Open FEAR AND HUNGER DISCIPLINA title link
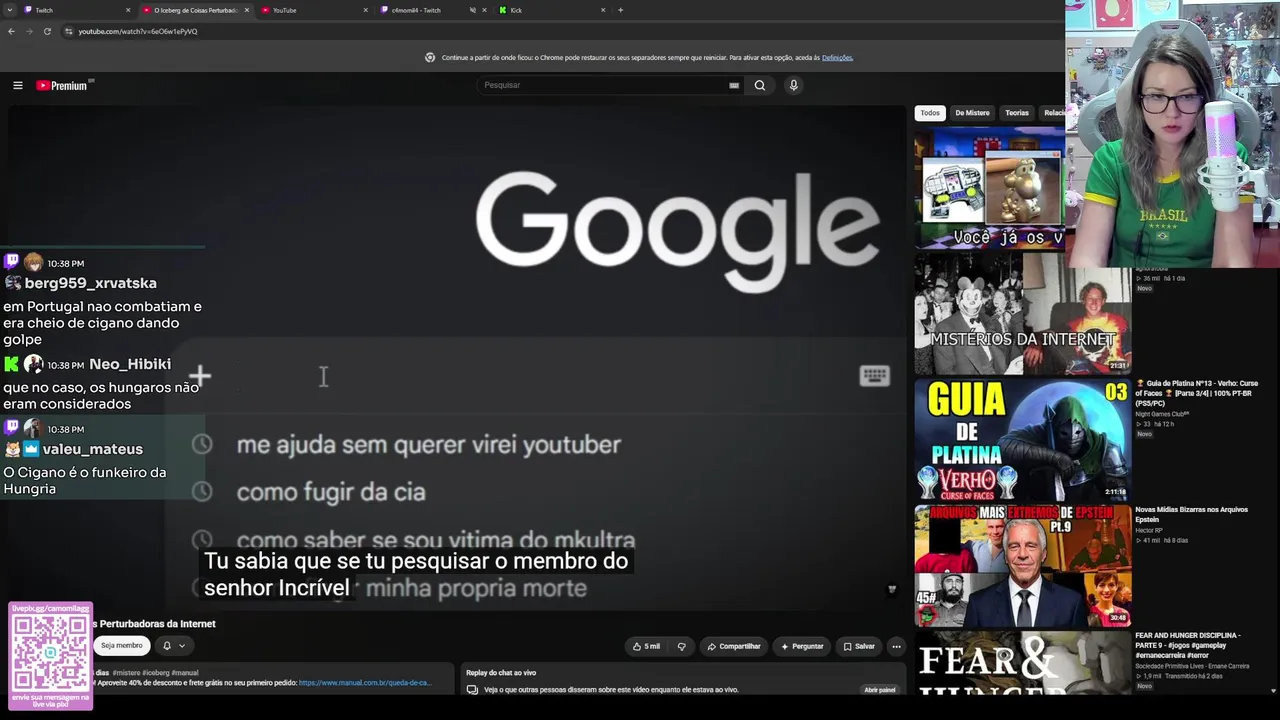Image resolution: width=1280 pixels, height=720 pixels. [x=1188, y=645]
